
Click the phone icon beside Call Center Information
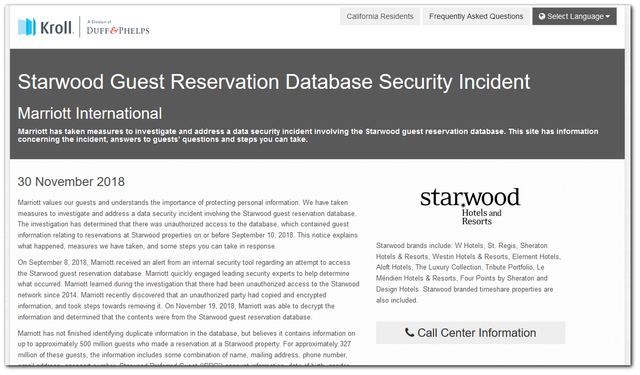(x=409, y=332)
